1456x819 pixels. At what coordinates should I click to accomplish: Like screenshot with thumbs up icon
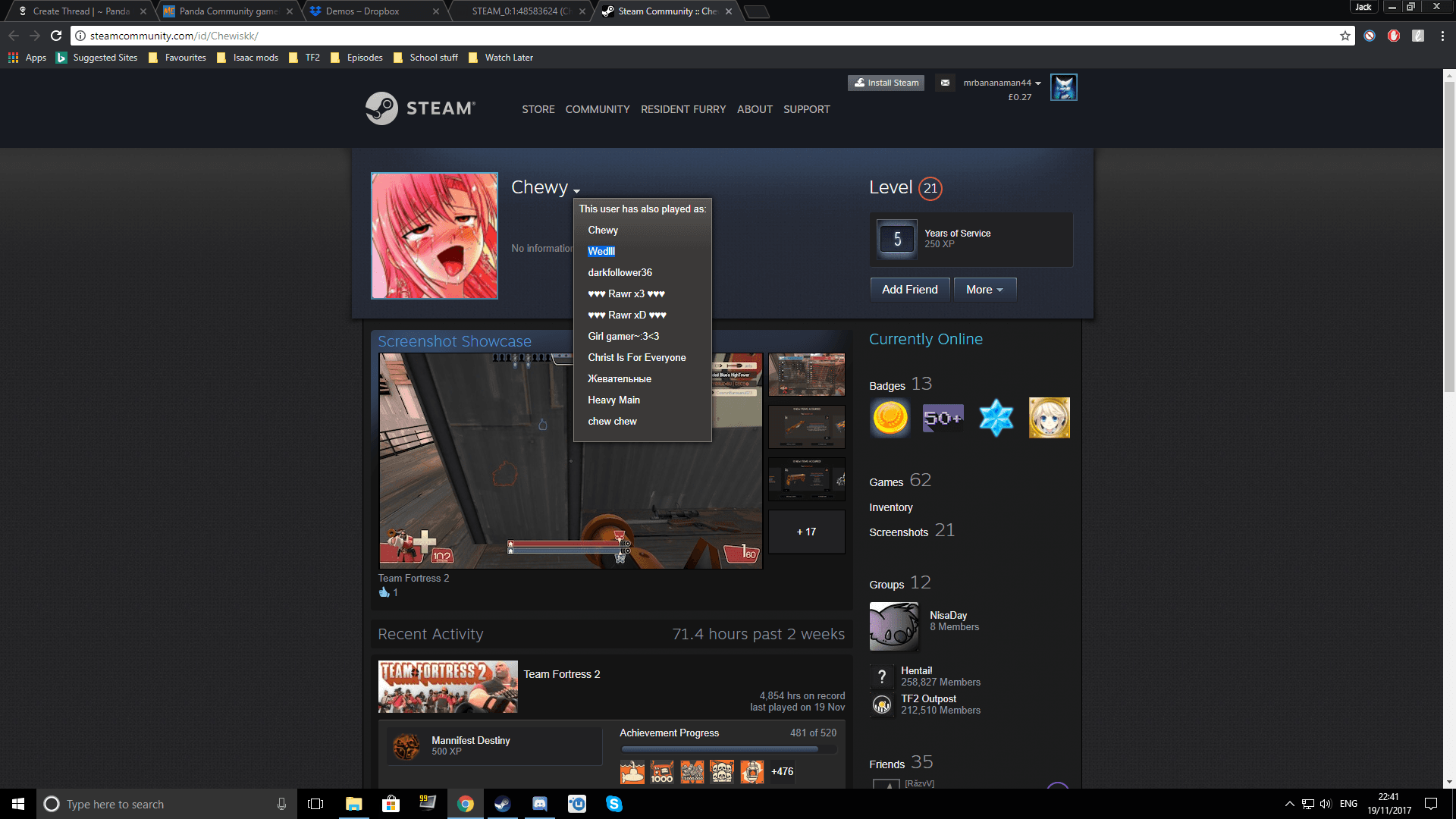pyautogui.click(x=384, y=592)
